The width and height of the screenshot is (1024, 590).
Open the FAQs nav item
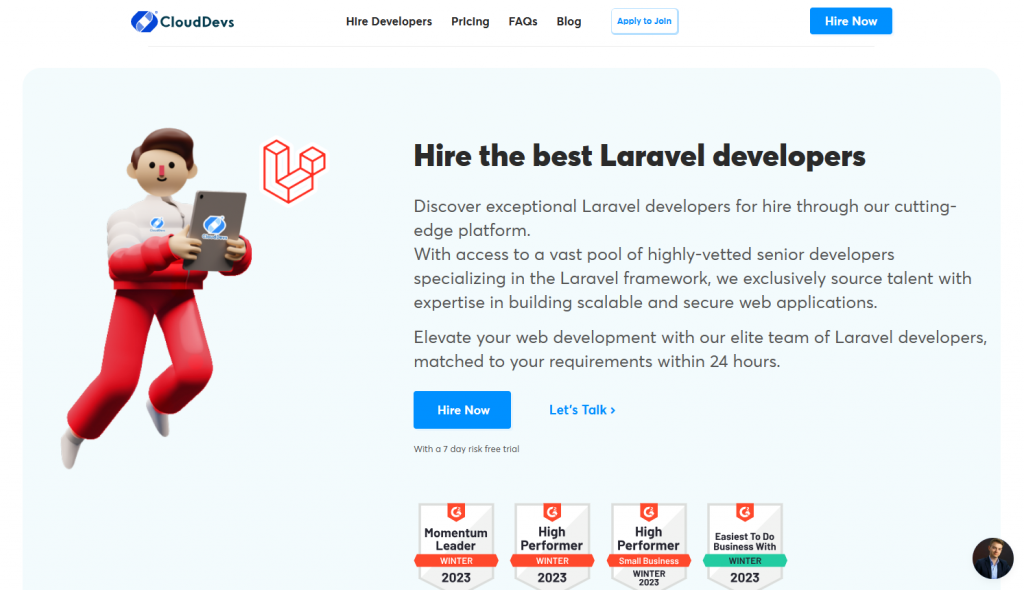[523, 21]
